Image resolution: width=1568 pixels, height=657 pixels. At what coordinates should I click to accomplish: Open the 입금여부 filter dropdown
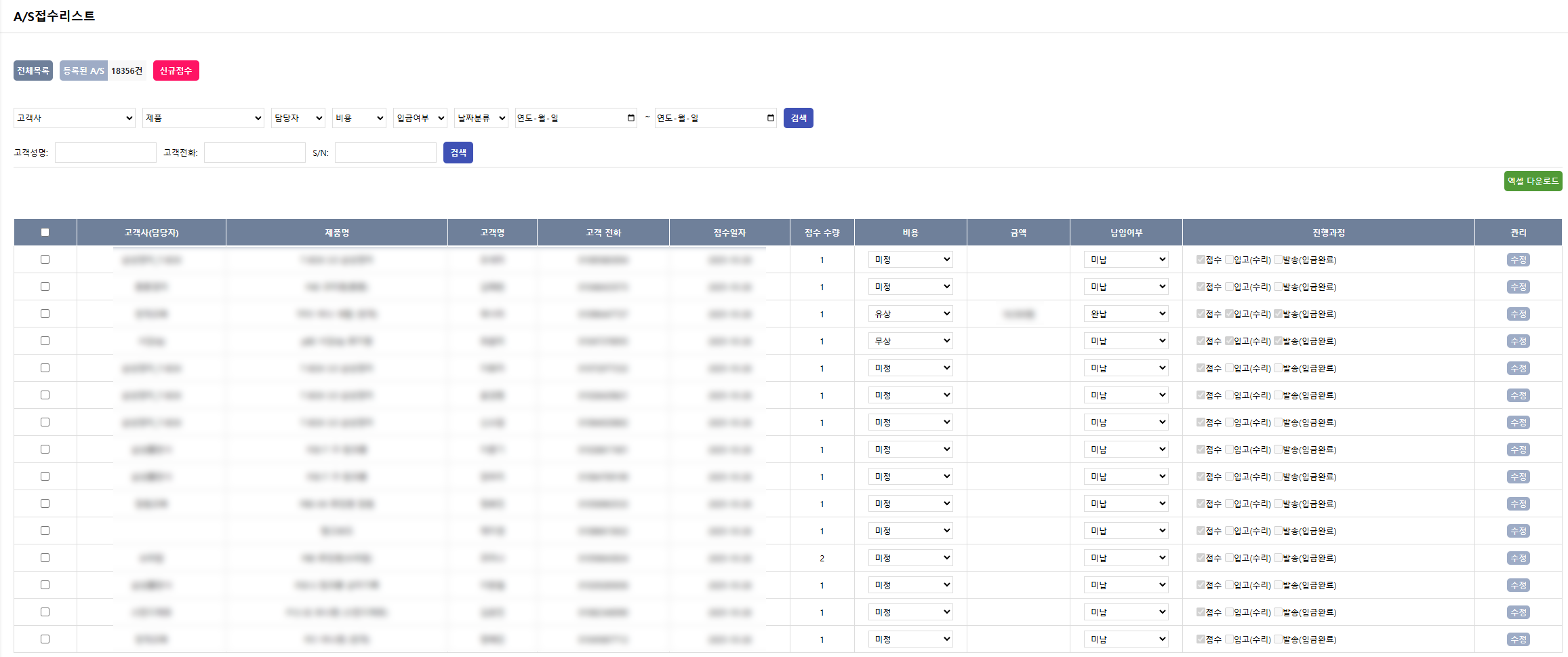(x=420, y=118)
